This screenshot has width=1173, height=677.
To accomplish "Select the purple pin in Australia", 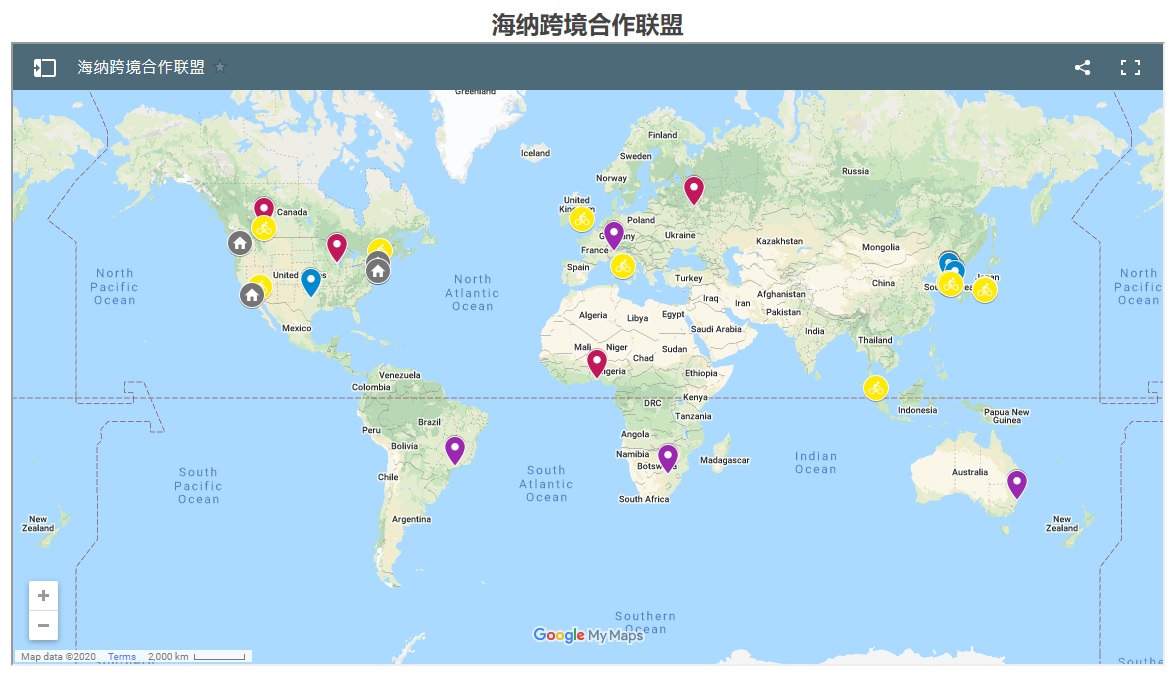I will (1017, 482).
